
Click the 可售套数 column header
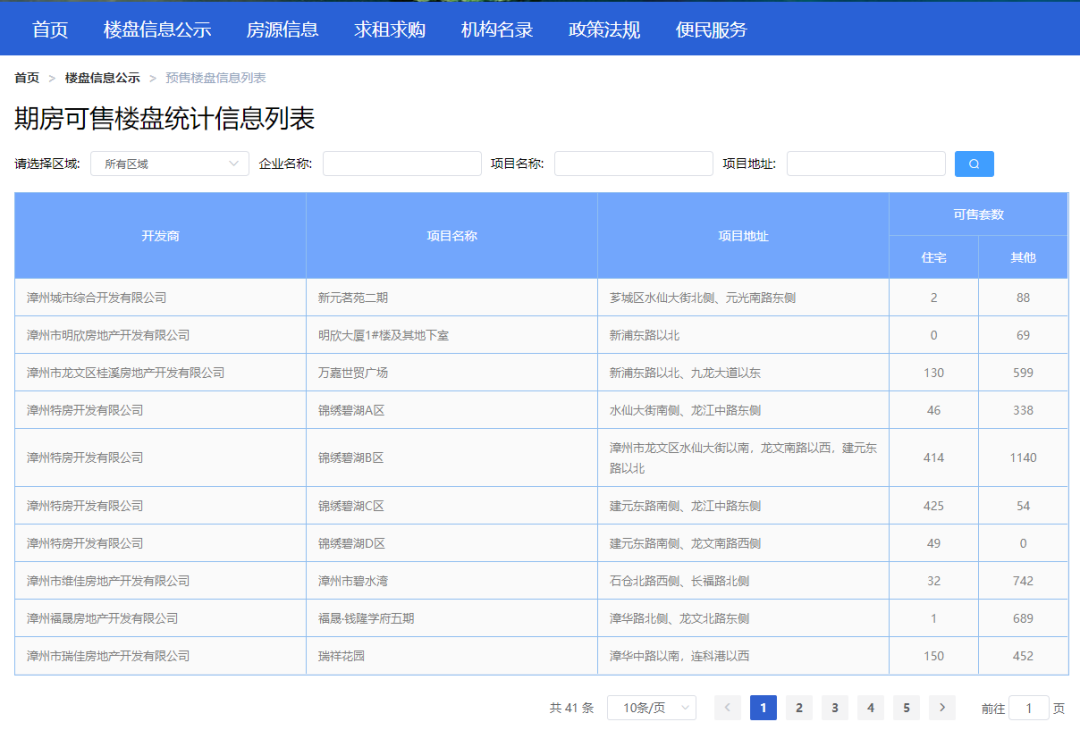tap(978, 214)
